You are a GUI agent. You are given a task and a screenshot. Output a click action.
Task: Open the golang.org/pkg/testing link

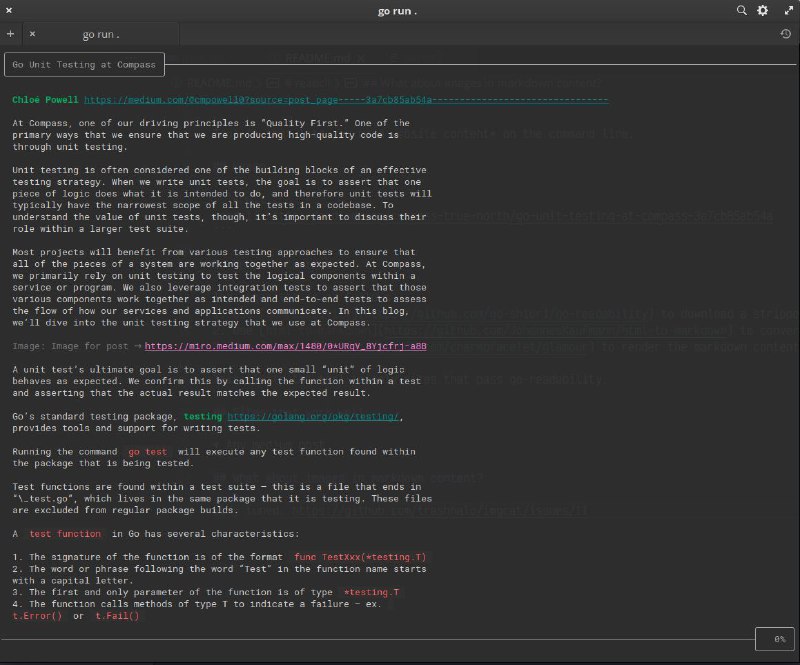[313, 416]
